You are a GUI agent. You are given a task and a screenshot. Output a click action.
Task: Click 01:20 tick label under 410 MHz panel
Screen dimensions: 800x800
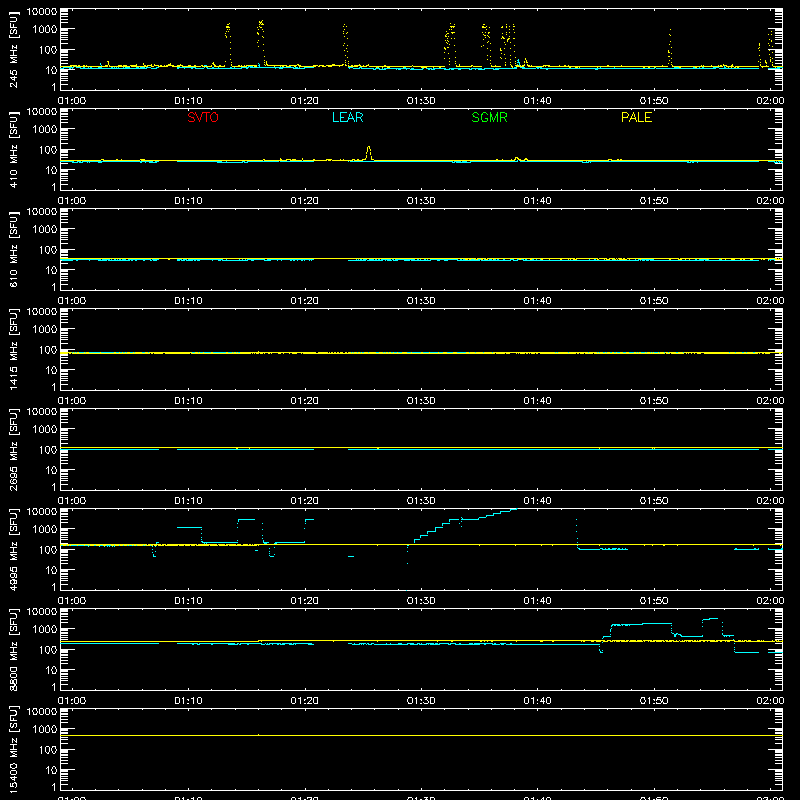click(305, 201)
